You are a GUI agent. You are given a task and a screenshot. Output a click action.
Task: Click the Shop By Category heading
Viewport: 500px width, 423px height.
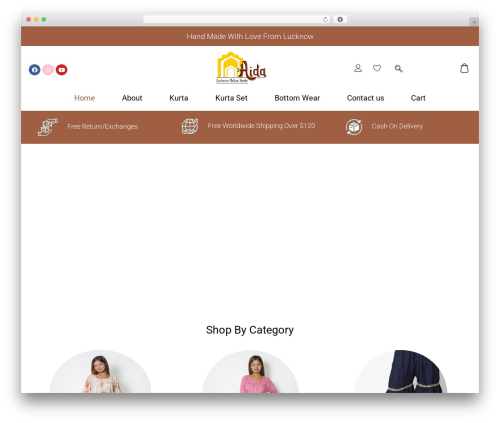250,330
